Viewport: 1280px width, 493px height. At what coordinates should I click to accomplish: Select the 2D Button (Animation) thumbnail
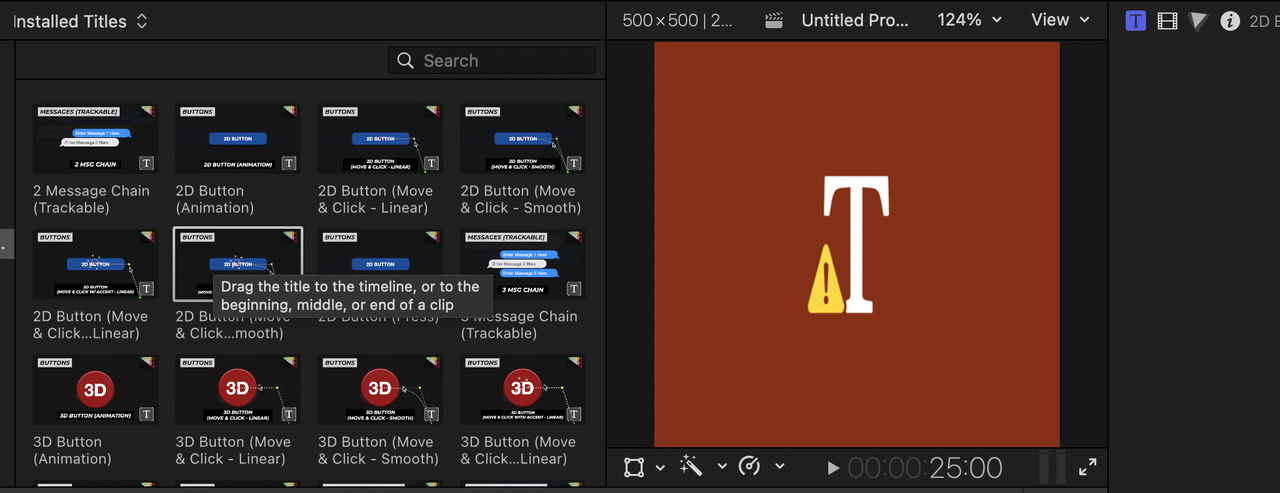tap(238, 139)
